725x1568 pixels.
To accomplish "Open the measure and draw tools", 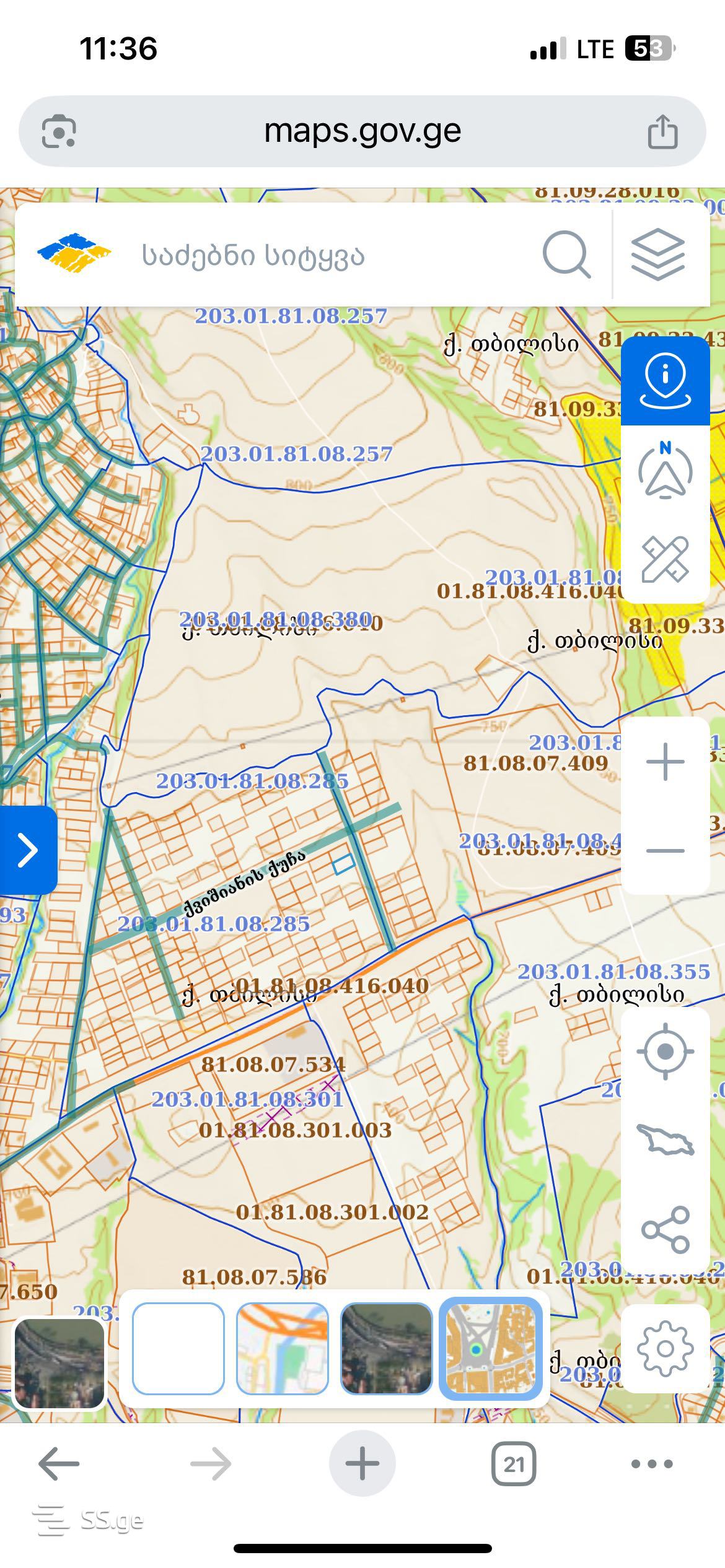I will [x=666, y=559].
